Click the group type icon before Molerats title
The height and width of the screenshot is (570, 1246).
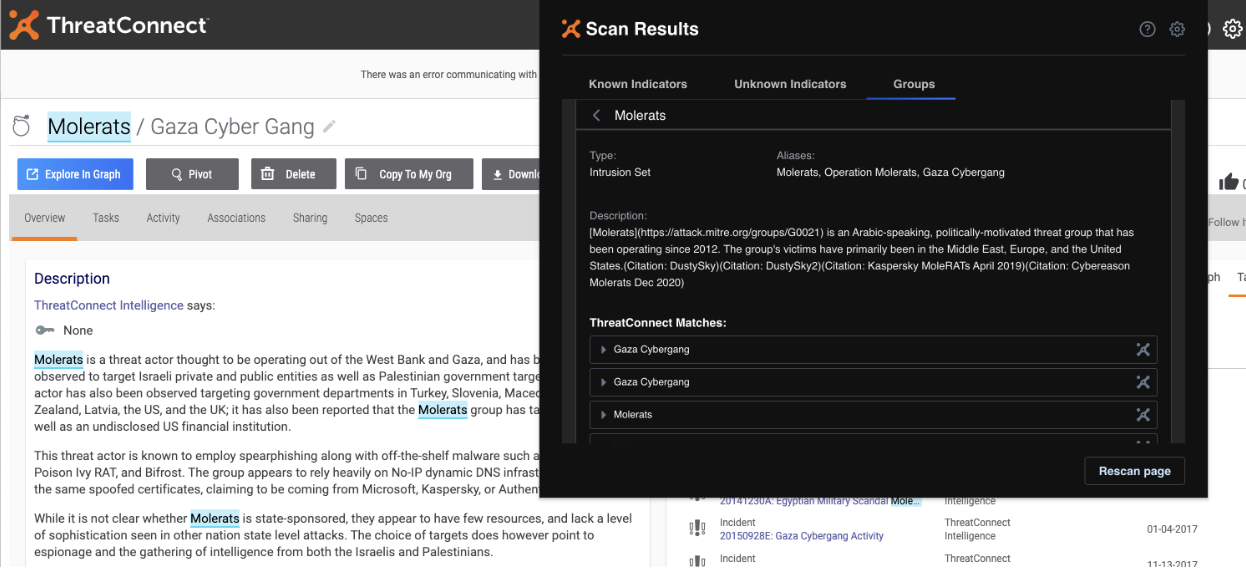click(21, 126)
